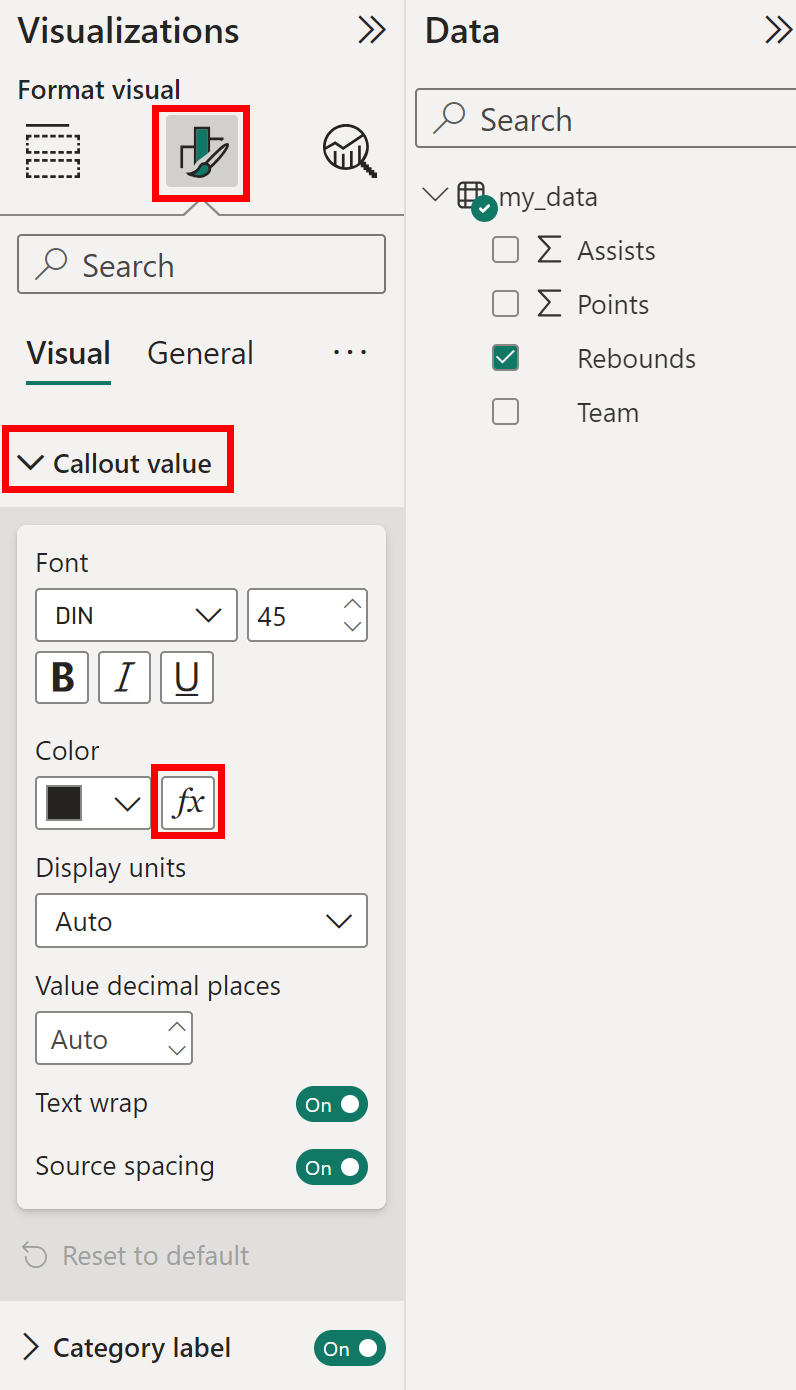This screenshot has height=1390, width=796.
Task: Uncheck the Rebounds field
Action: (505, 357)
